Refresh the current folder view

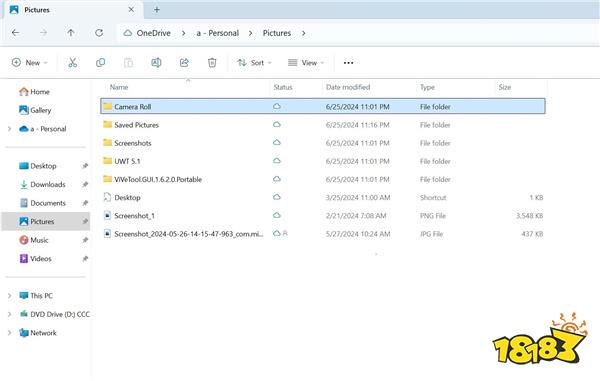coord(99,33)
